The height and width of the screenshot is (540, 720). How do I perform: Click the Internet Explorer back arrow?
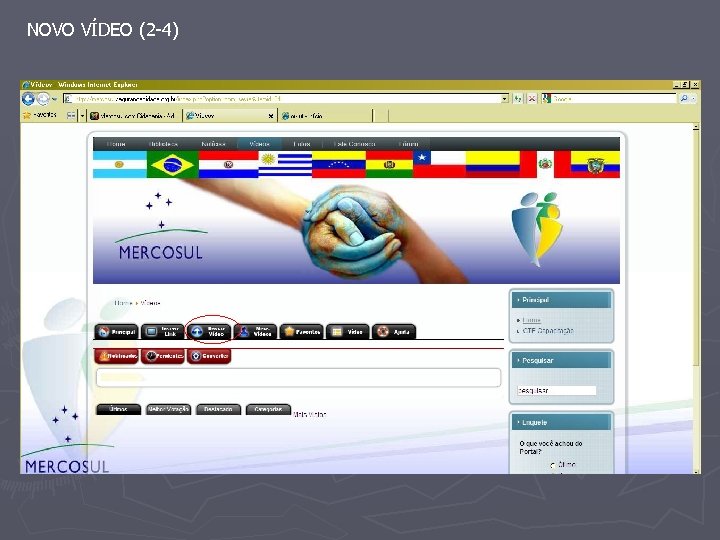point(28,99)
